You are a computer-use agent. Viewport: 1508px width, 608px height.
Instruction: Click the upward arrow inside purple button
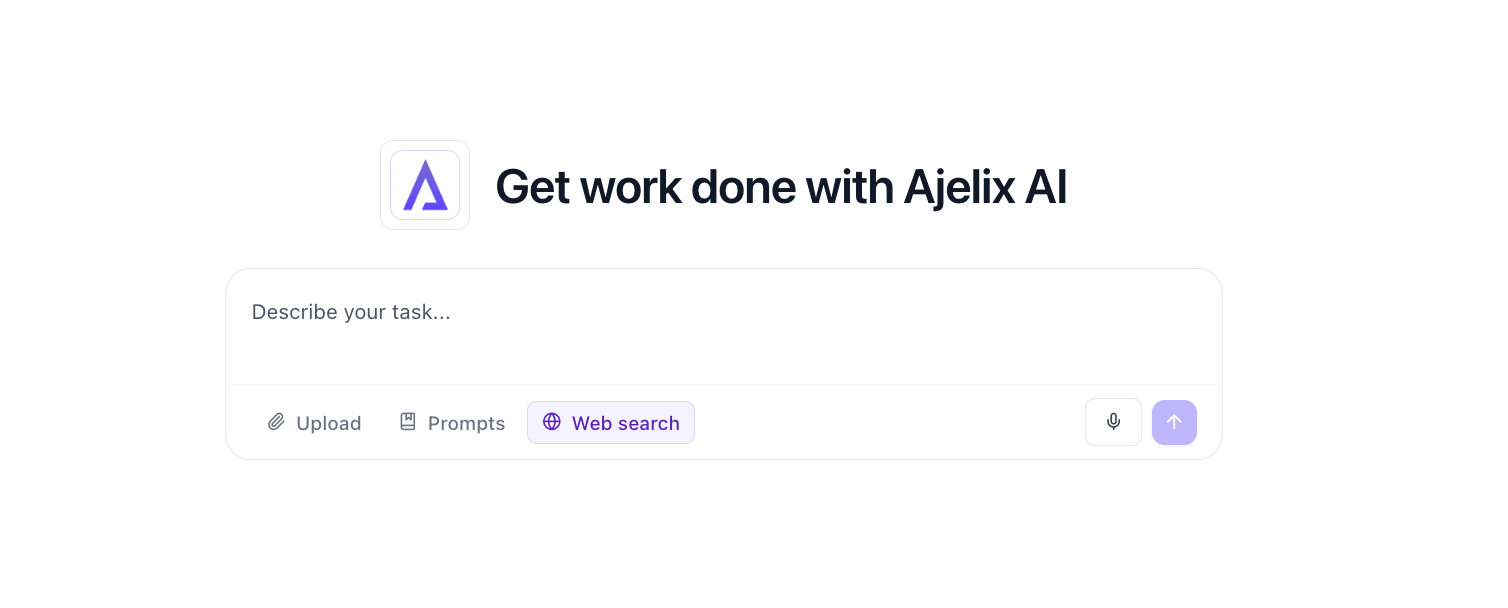coord(1174,422)
